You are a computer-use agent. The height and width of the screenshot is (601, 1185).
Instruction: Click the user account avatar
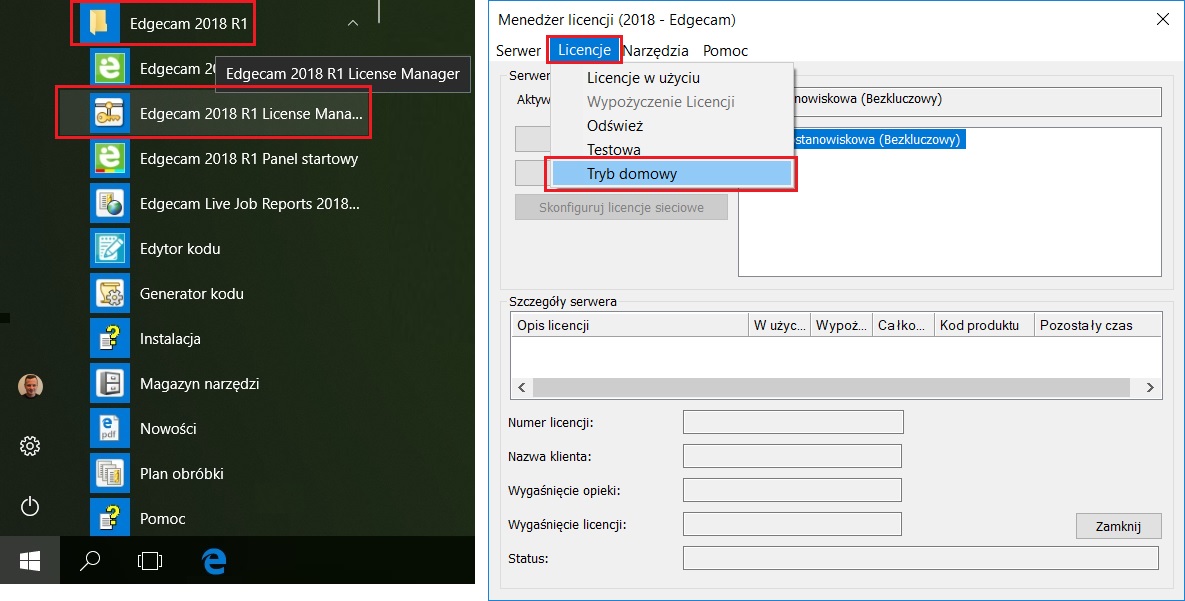(x=30, y=386)
